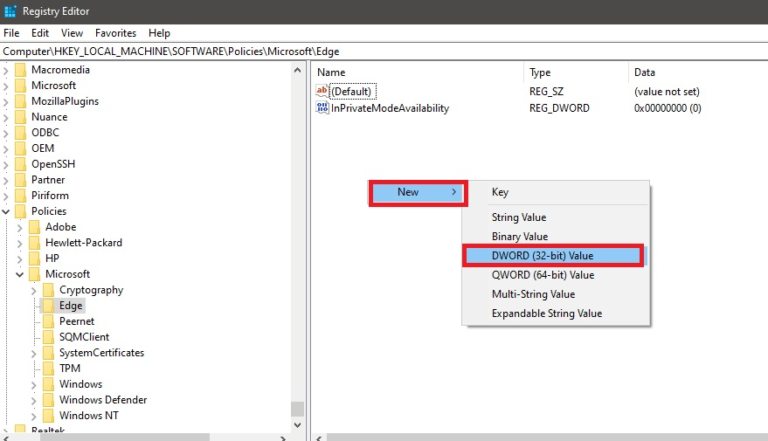Click the tree pane vertical scrollbar thumb
768x441 pixels.
pyautogui.click(x=297, y=409)
